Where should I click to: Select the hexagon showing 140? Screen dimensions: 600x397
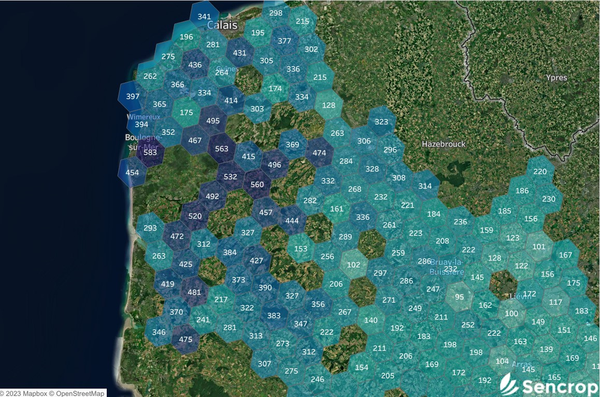pos(371,320)
